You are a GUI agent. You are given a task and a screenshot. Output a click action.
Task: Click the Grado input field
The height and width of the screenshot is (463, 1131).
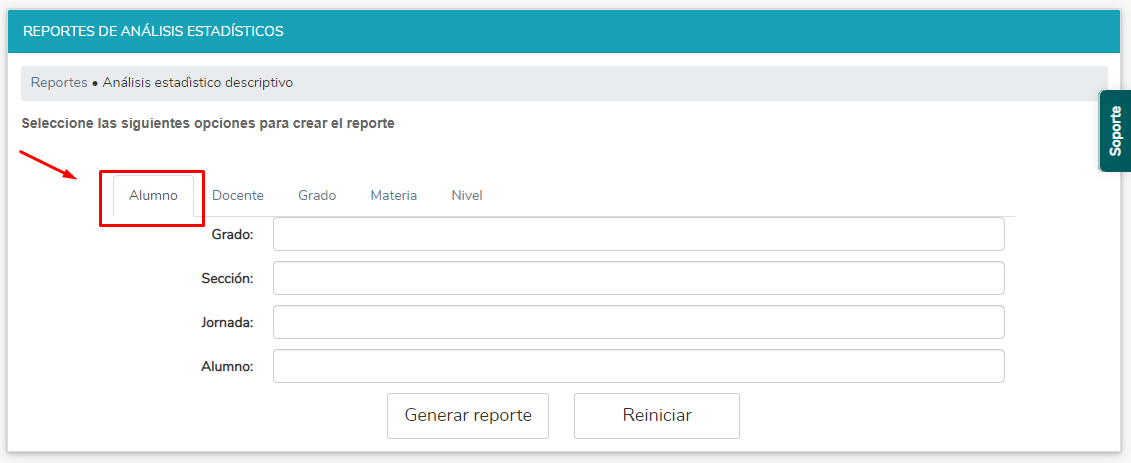pos(638,234)
